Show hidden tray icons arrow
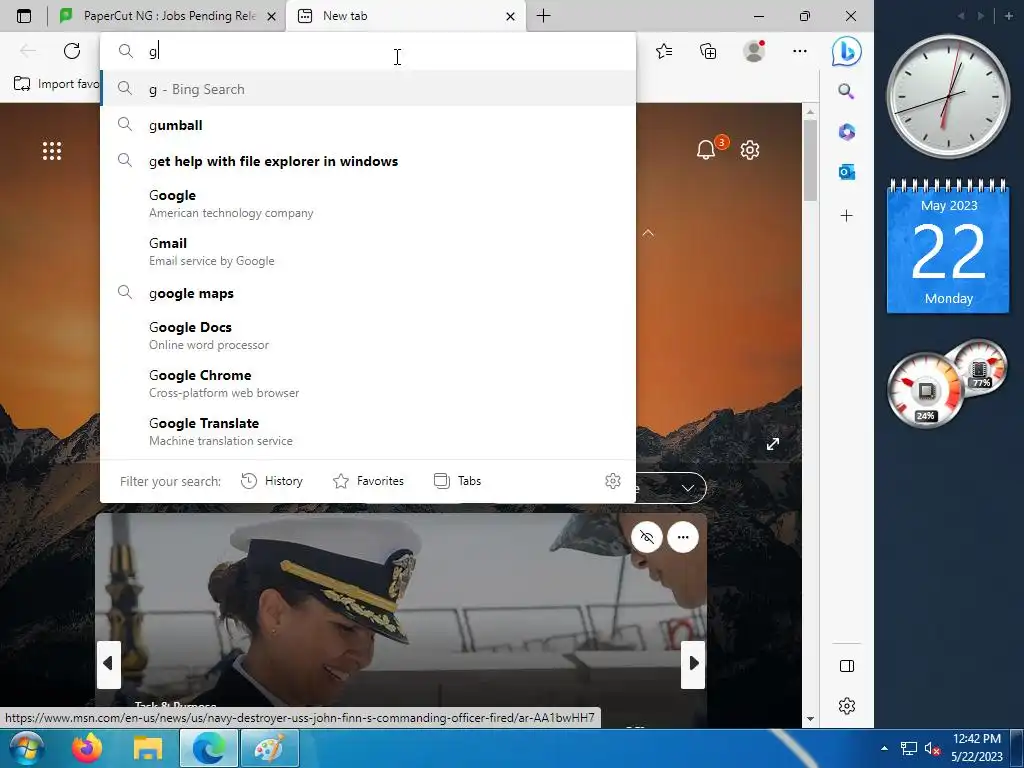Image resolution: width=1024 pixels, height=768 pixels. [x=884, y=748]
